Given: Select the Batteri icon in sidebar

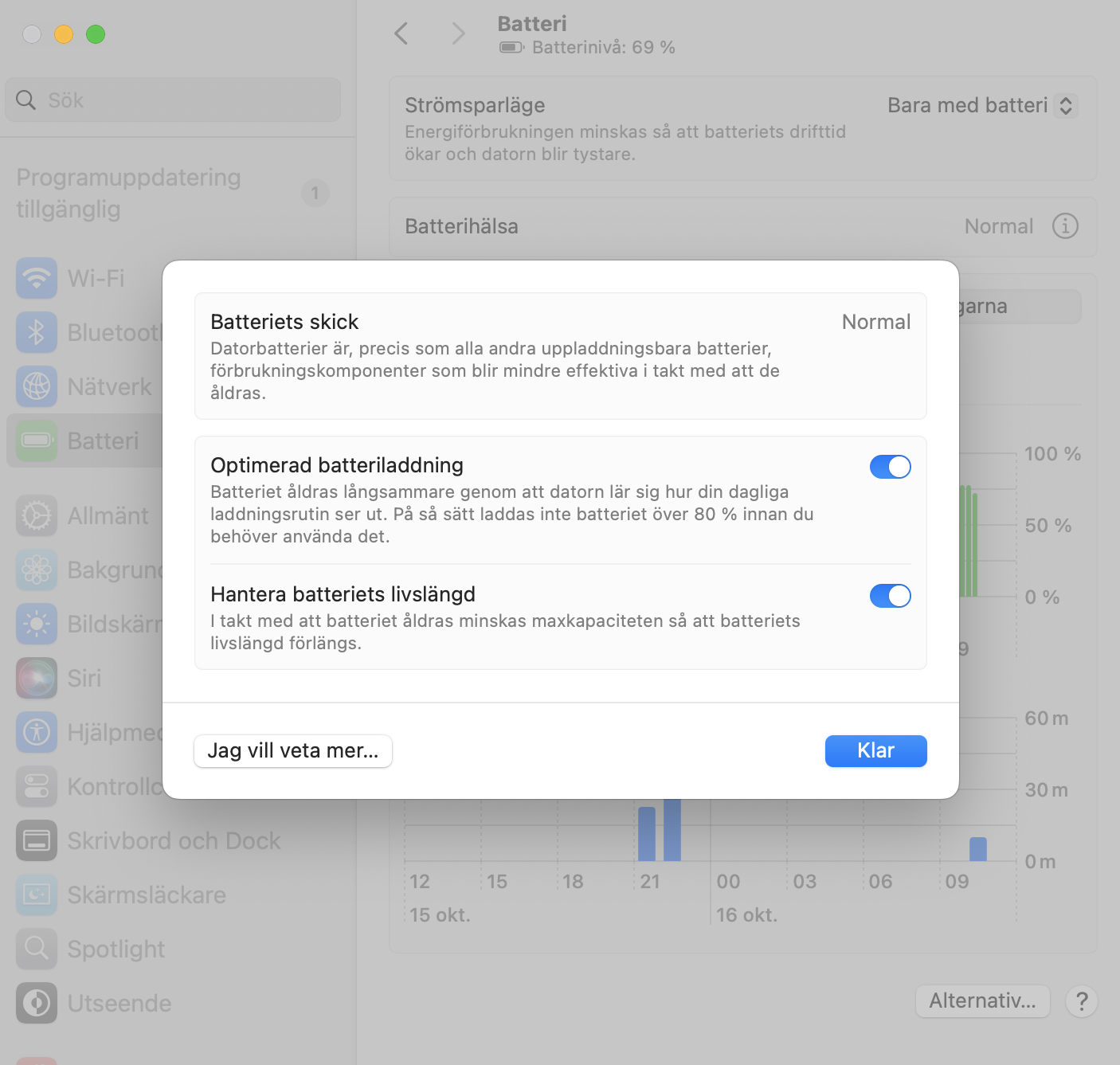Looking at the screenshot, I should pos(37,440).
